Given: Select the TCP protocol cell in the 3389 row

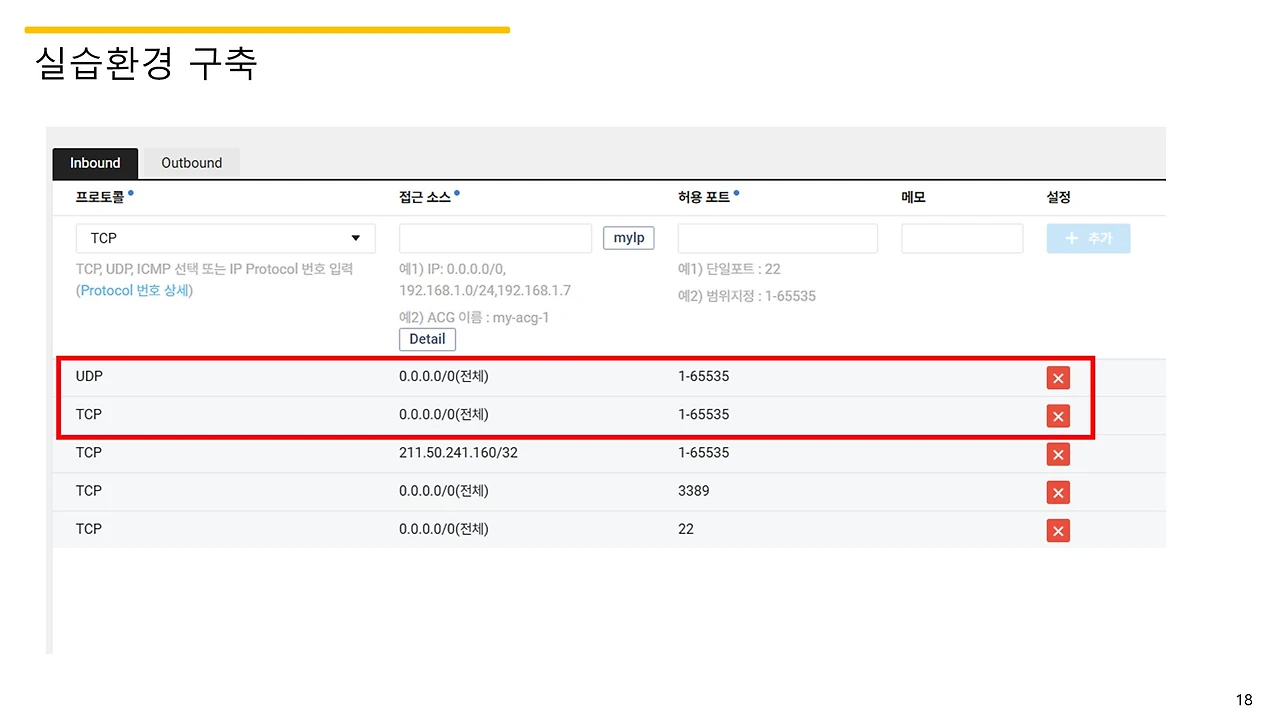Looking at the screenshot, I should click(89, 491).
